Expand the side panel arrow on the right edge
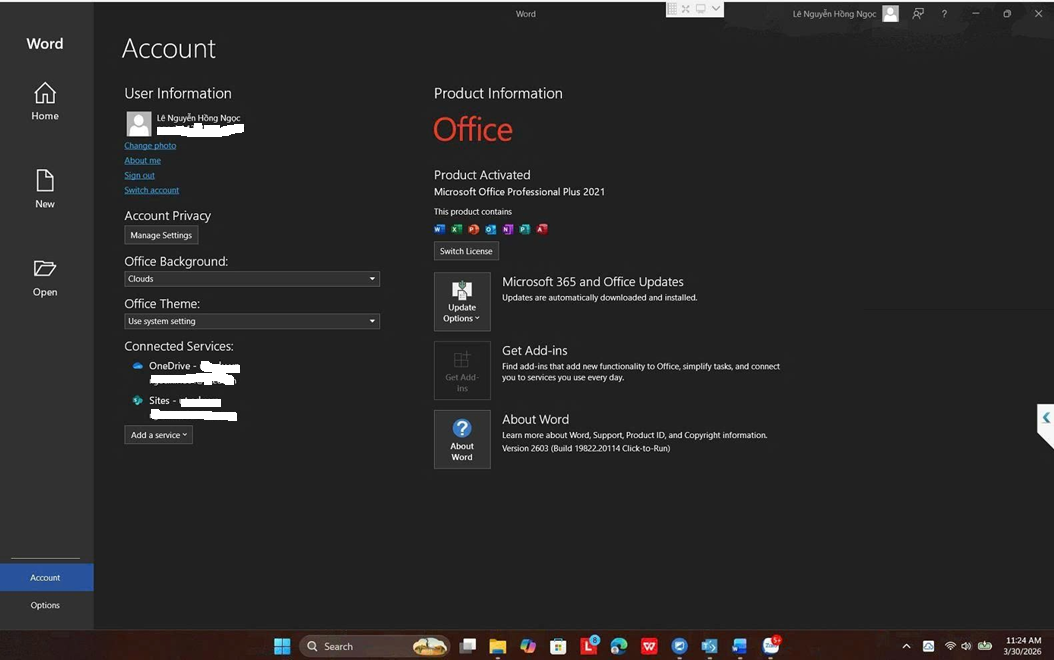 click(1046, 419)
